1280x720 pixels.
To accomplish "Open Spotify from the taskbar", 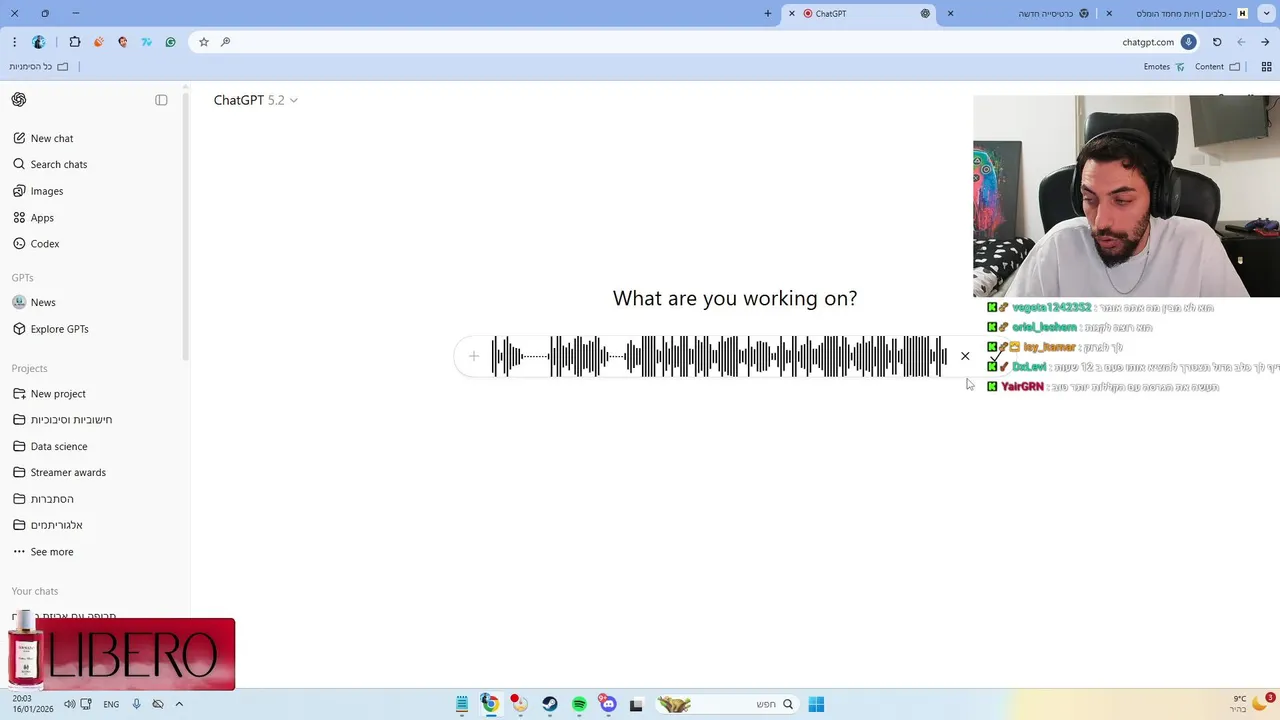I will 579,704.
